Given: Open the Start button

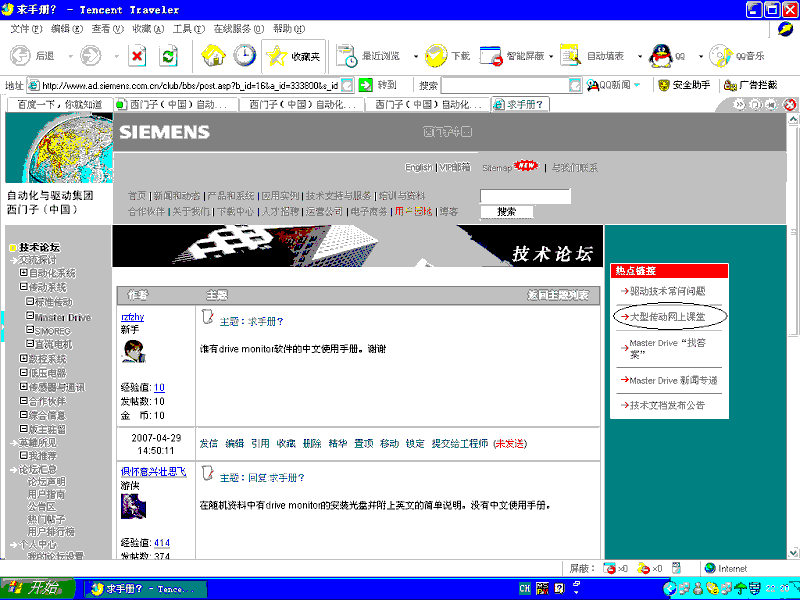Looking at the screenshot, I should 37,588.
